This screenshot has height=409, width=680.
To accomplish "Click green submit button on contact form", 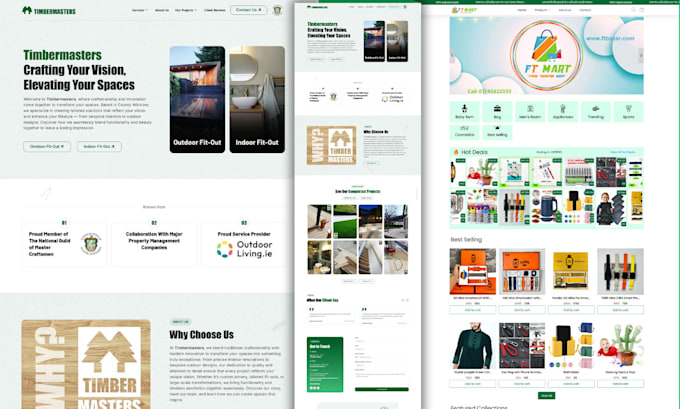I will [x=382, y=389].
